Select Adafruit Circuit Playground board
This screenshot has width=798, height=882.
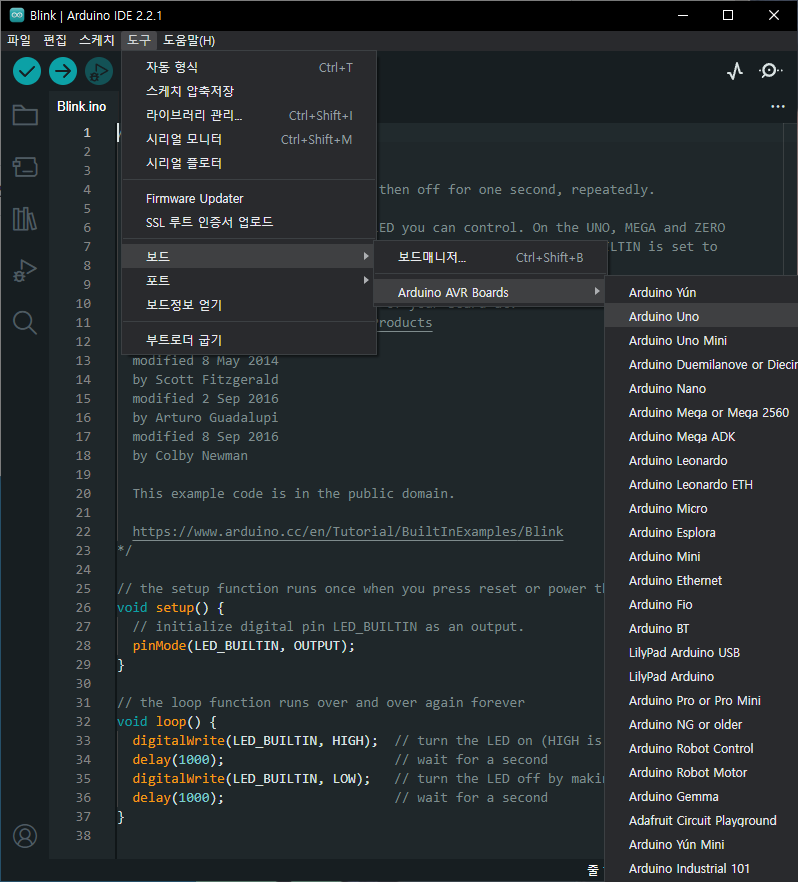point(701,821)
